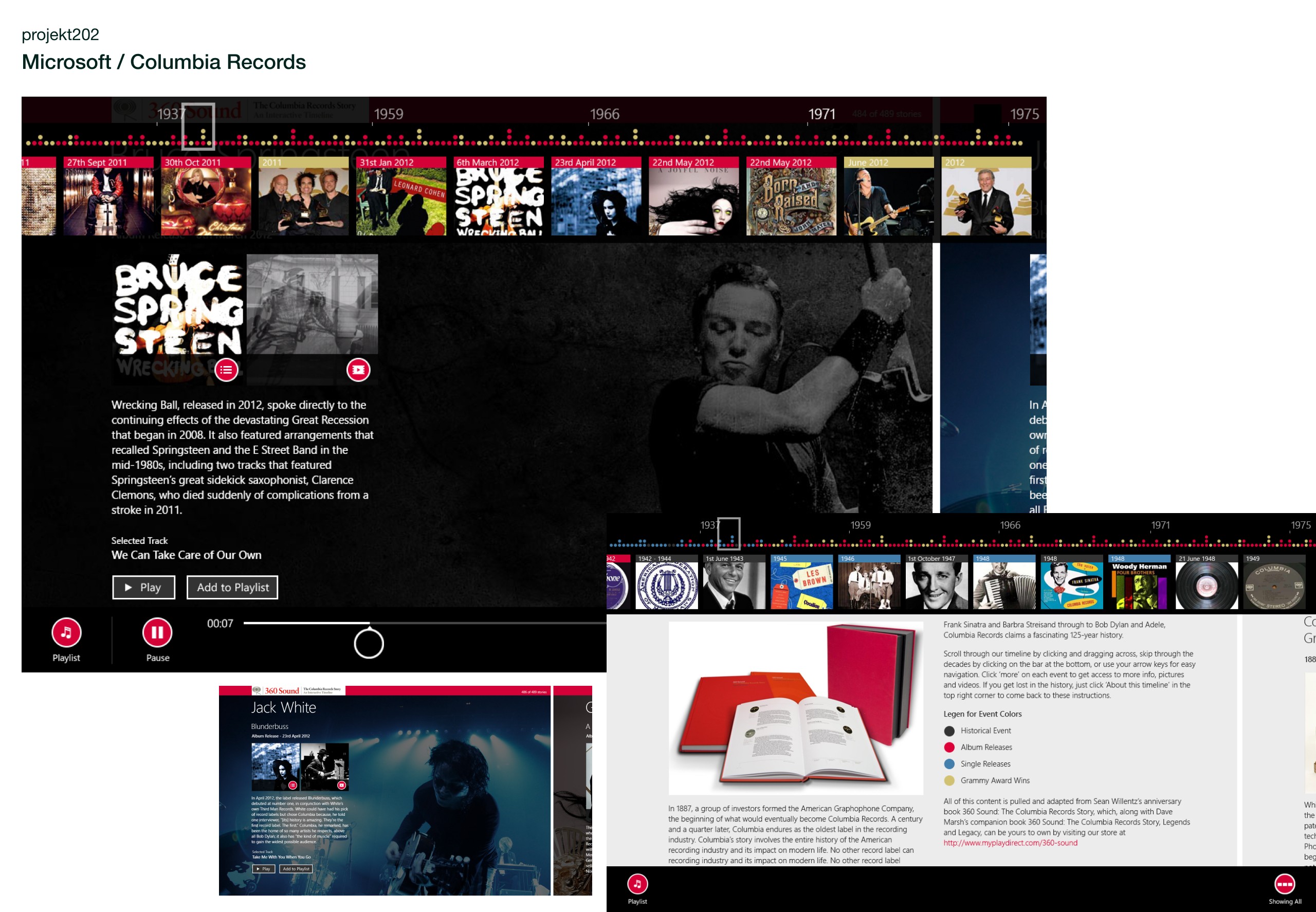
Task: Click the timeline position box near 1937
Action: [x=198, y=126]
